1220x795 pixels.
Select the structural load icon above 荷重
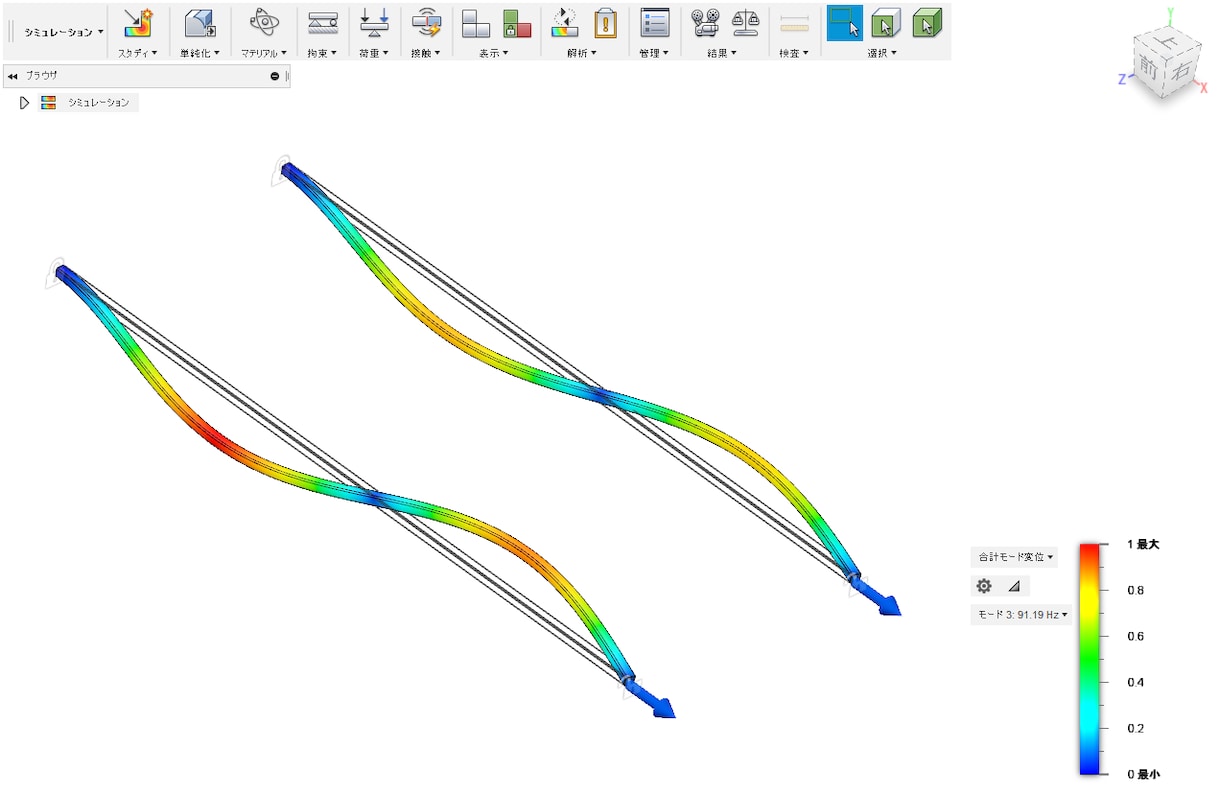(374, 23)
